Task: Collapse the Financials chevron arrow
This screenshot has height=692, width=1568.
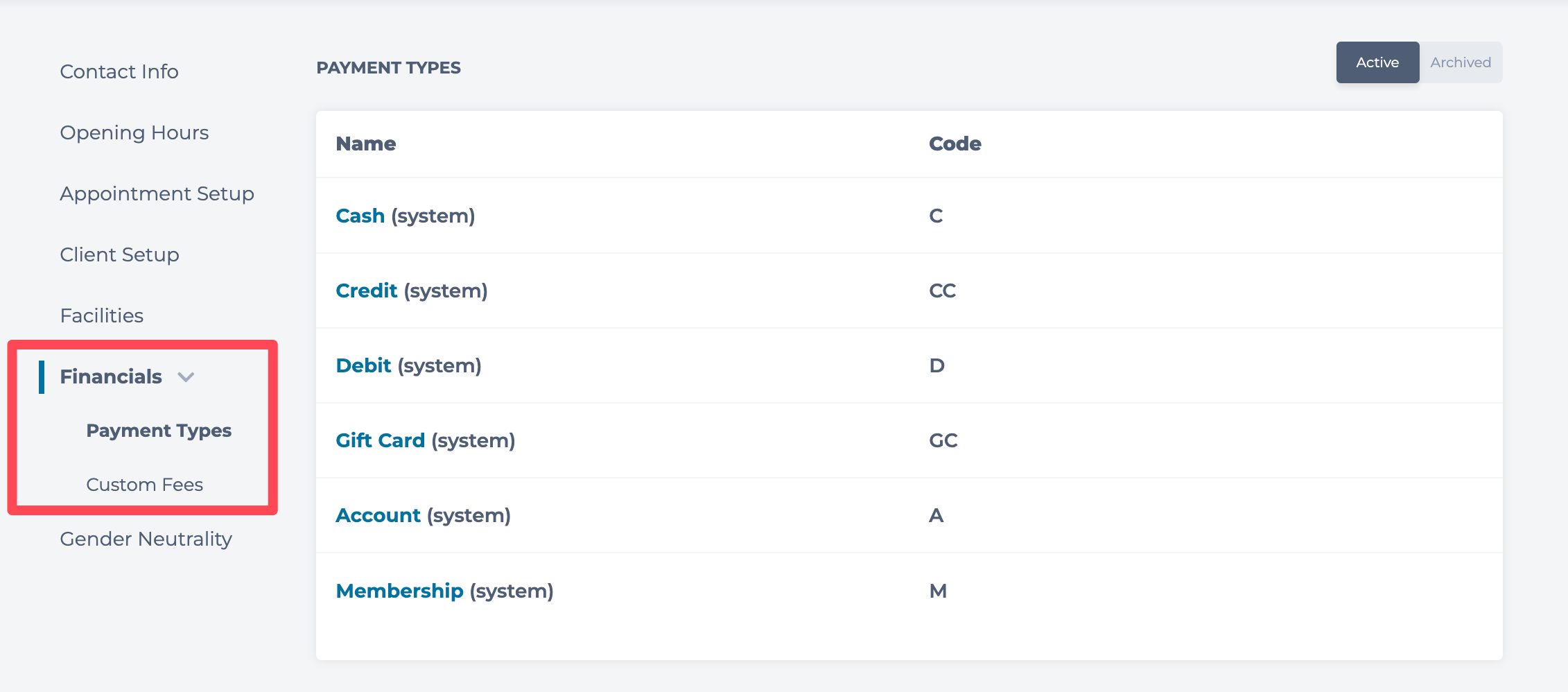Action: click(x=186, y=377)
